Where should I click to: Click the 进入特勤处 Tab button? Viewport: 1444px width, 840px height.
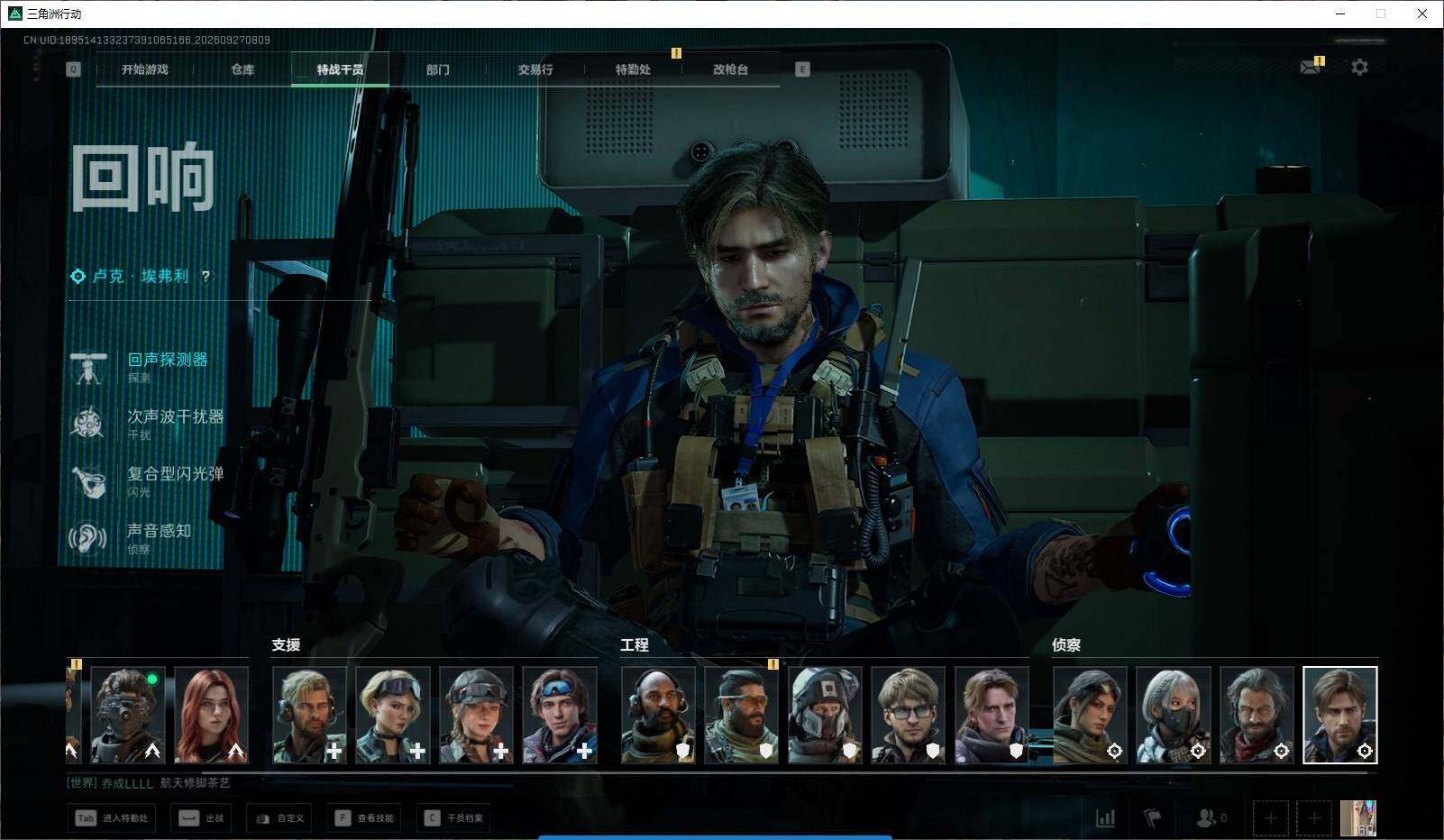pos(112,817)
